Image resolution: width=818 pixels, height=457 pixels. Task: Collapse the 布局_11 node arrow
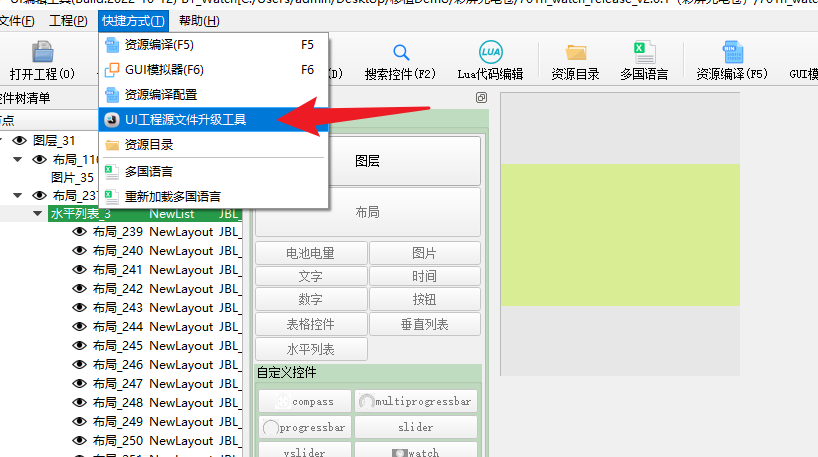pyautogui.click(x=18, y=159)
